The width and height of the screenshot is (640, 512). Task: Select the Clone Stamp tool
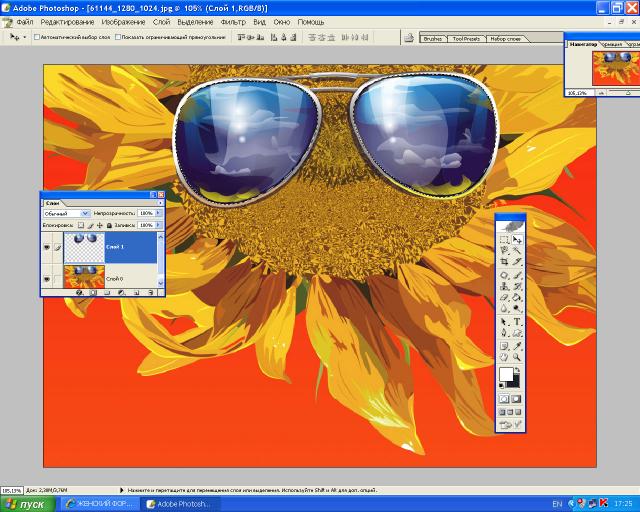(504, 287)
